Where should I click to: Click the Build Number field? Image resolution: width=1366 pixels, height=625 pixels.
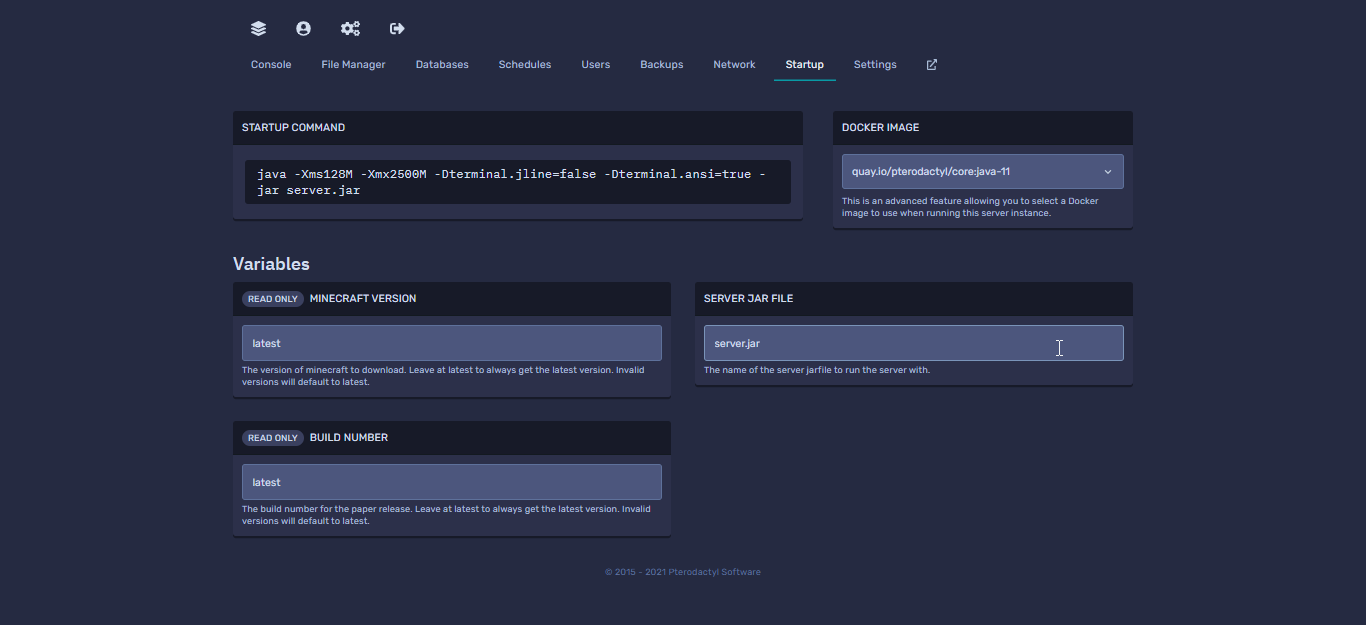point(451,482)
